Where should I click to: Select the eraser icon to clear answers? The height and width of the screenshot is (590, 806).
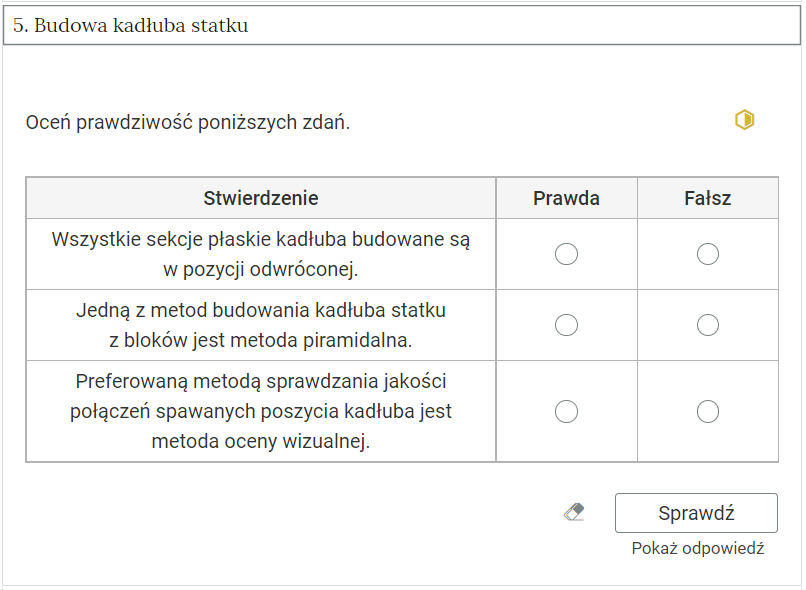(572, 511)
